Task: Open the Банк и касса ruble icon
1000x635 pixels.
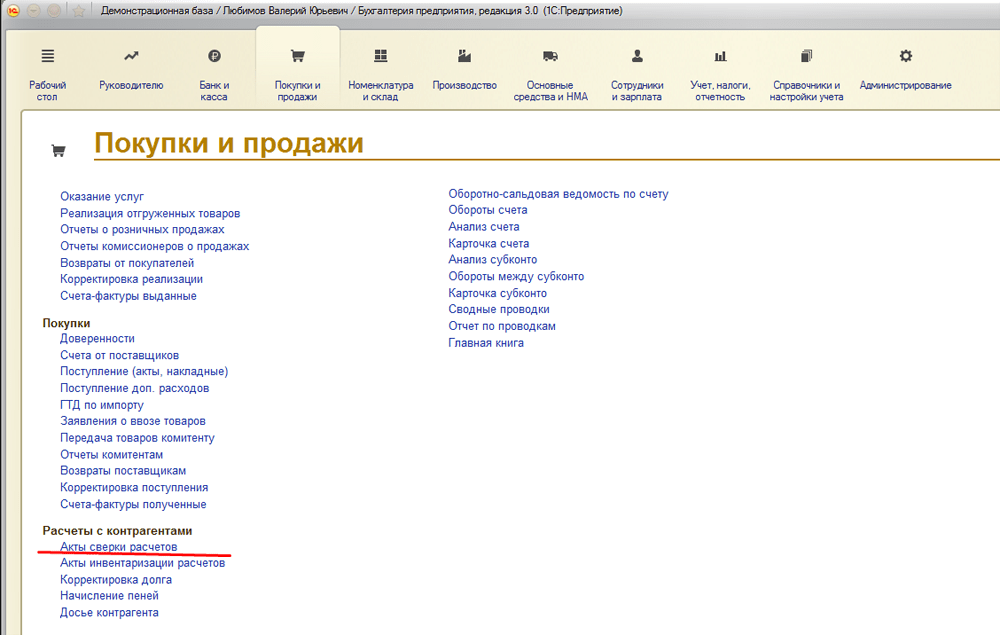Action: (214, 56)
